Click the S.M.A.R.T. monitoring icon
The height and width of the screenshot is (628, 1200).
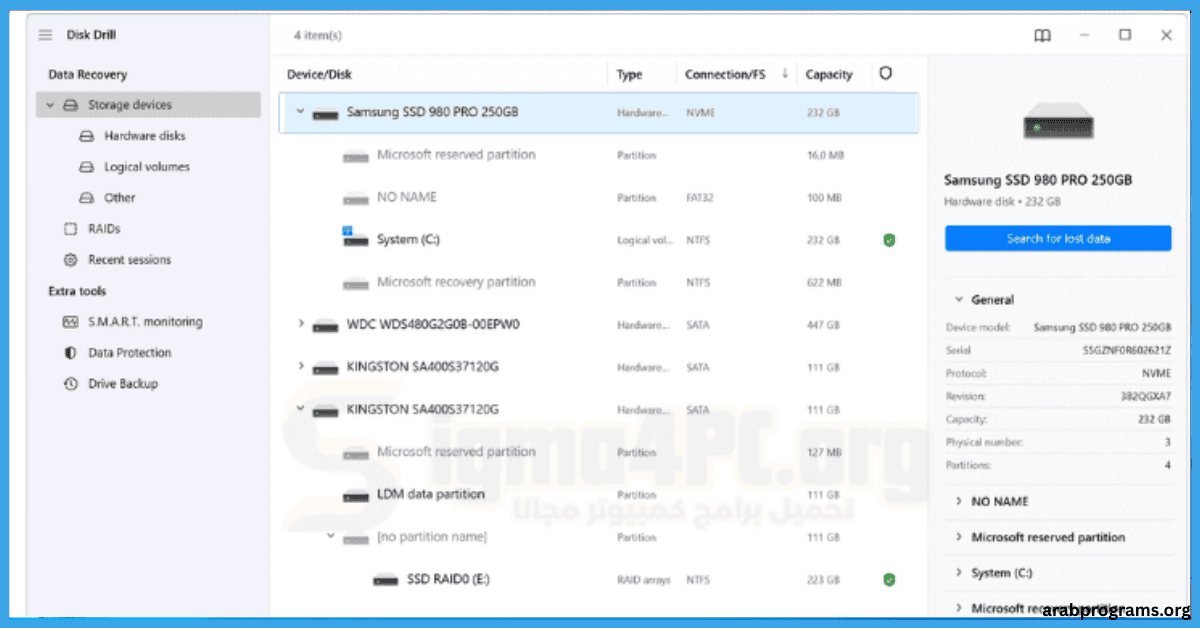70,322
